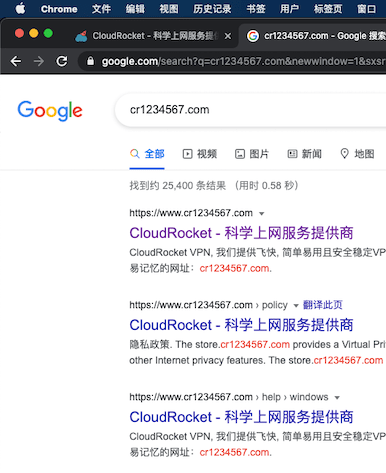Viewport: 386px width, 473px height.
Task: Go to Google home via logo
Action: pos(50,111)
